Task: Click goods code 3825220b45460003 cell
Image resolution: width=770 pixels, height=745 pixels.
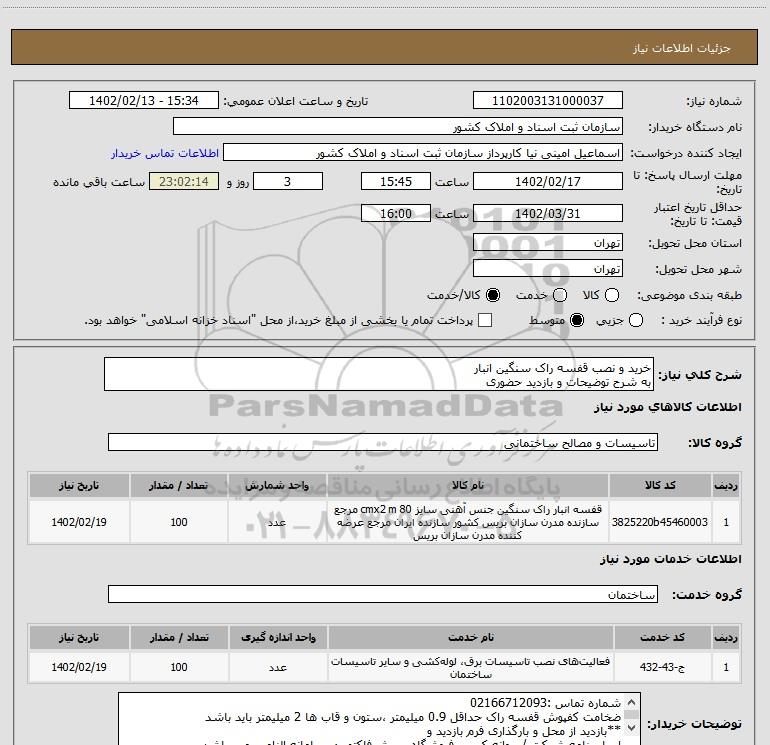Action: (660, 522)
